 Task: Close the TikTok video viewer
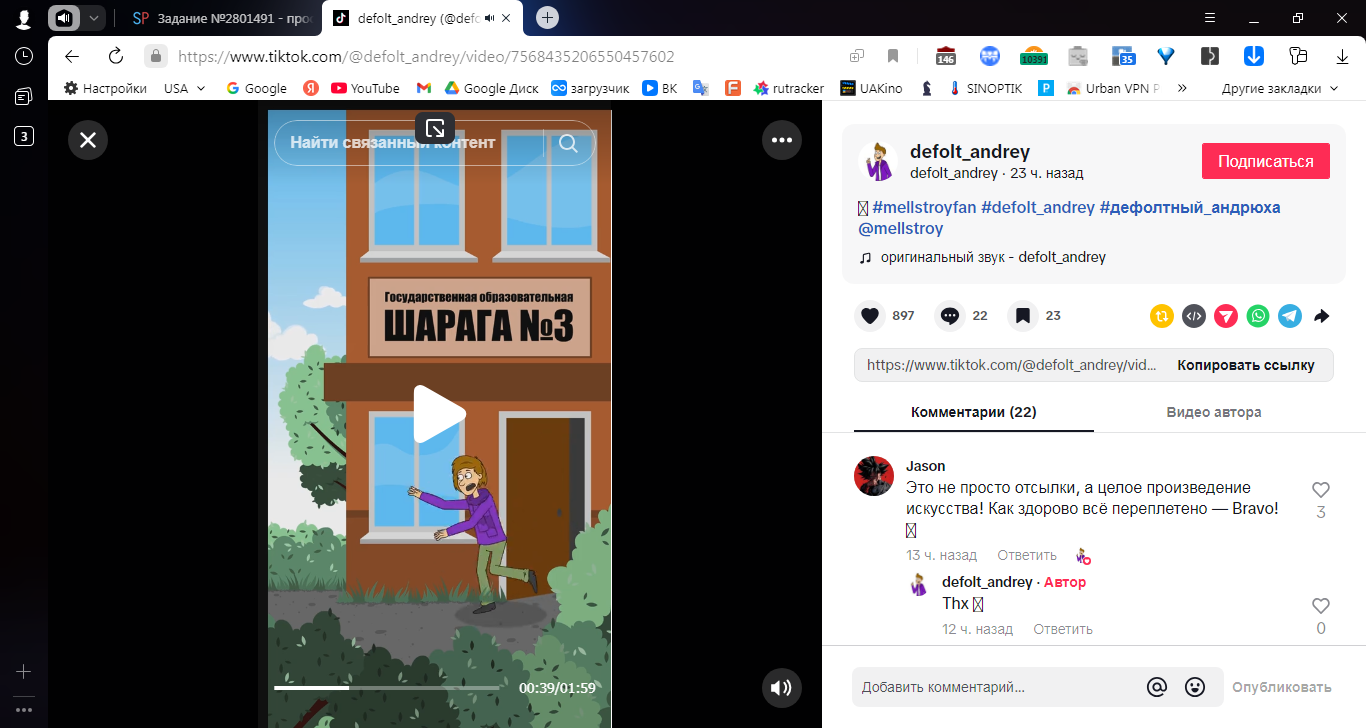[x=88, y=140]
